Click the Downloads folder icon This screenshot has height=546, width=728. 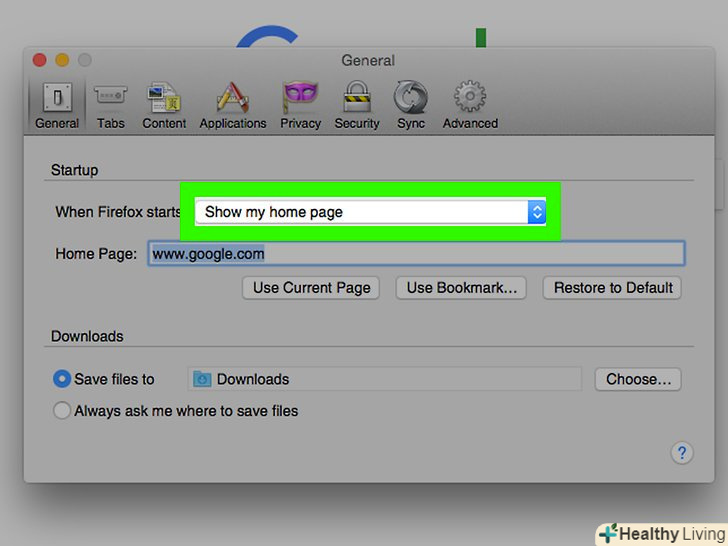[202, 379]
